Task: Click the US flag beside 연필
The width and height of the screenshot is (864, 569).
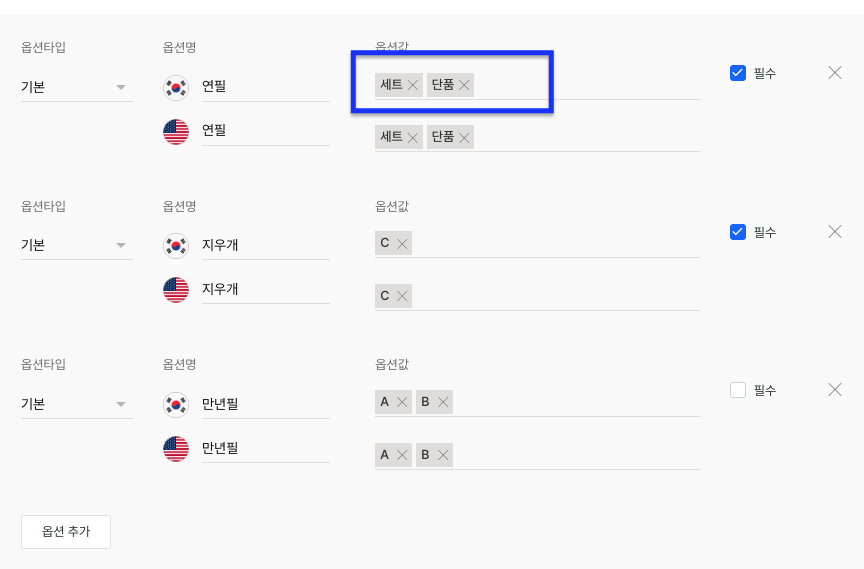Action: (176, 131)
